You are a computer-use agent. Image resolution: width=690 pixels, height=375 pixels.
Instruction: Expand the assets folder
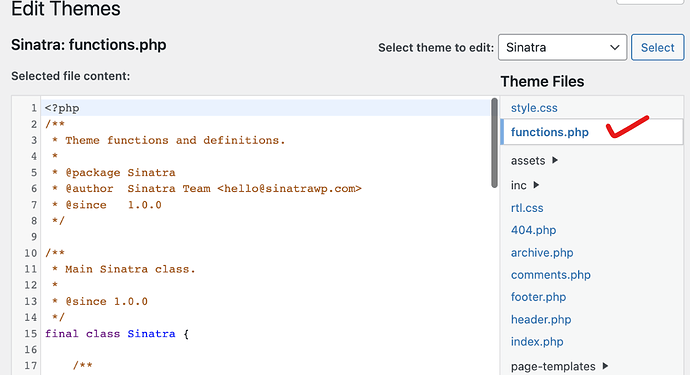point(534,161)
